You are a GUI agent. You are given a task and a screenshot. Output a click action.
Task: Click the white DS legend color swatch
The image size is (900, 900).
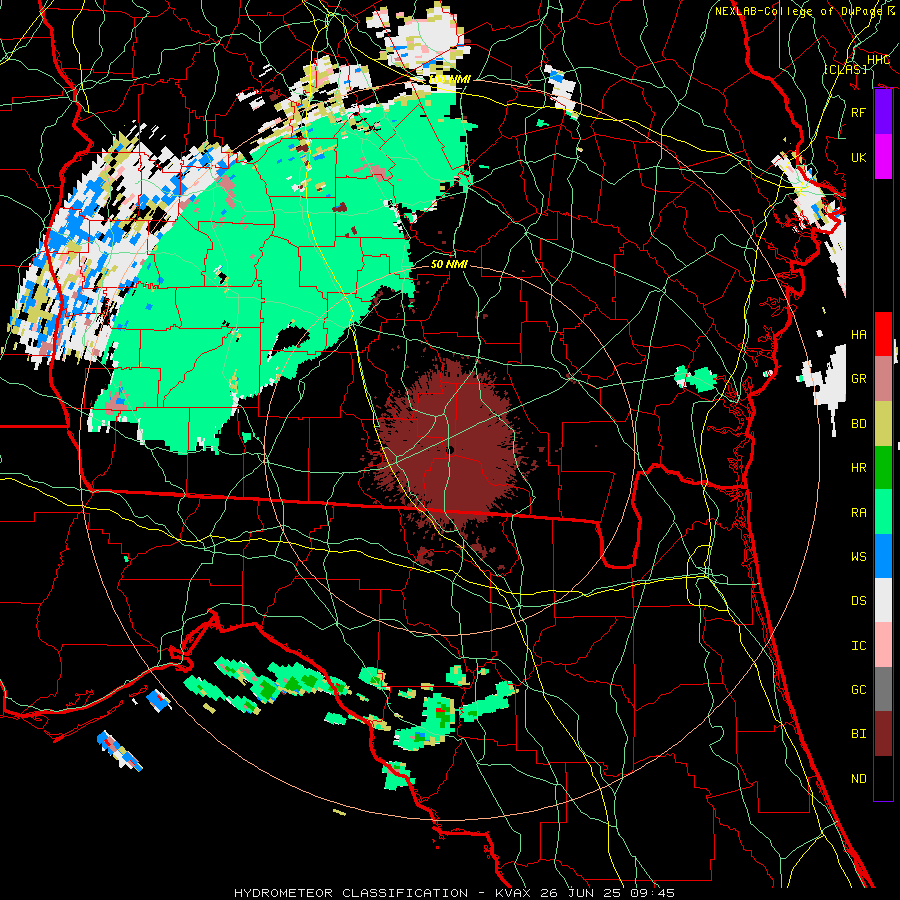pos(883,600)
